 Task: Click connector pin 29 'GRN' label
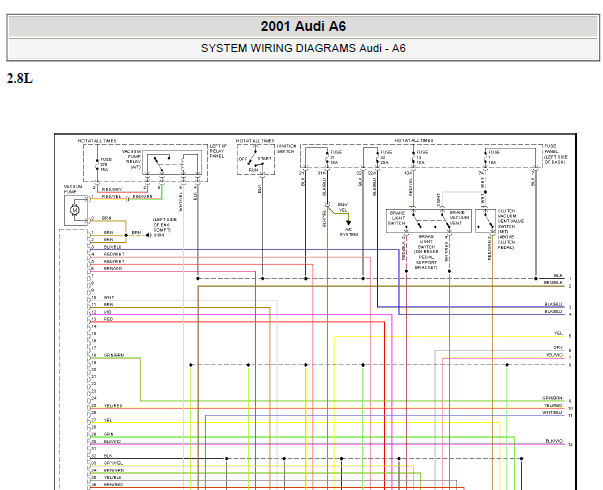(x=108, y=435)
